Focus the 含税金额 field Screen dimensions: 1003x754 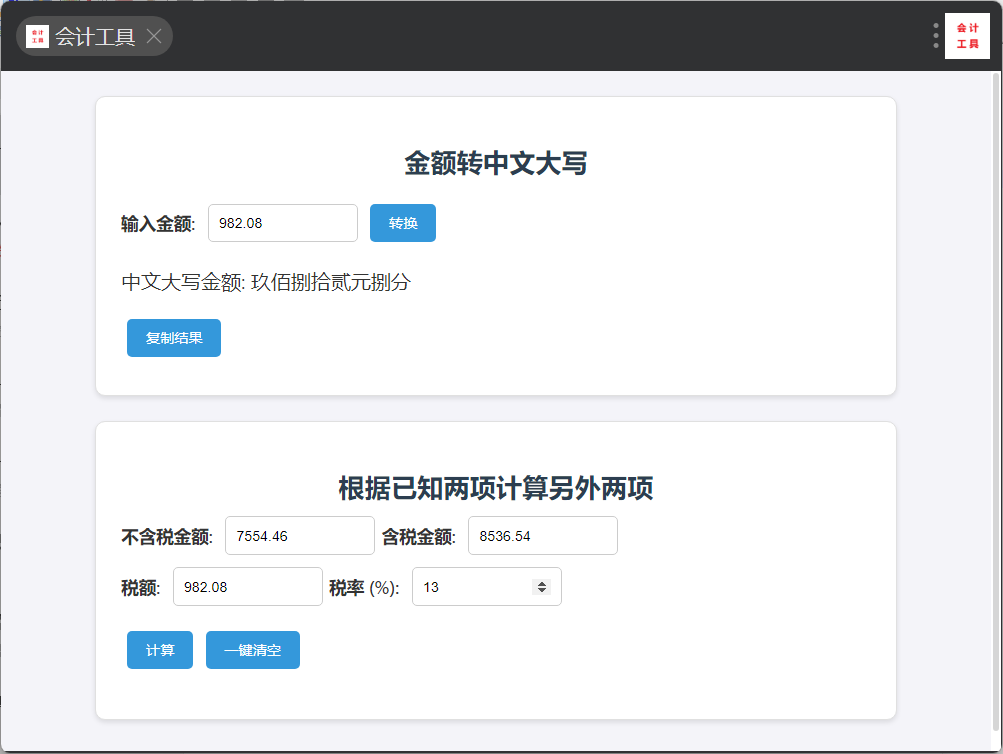[x=543, y=535]
